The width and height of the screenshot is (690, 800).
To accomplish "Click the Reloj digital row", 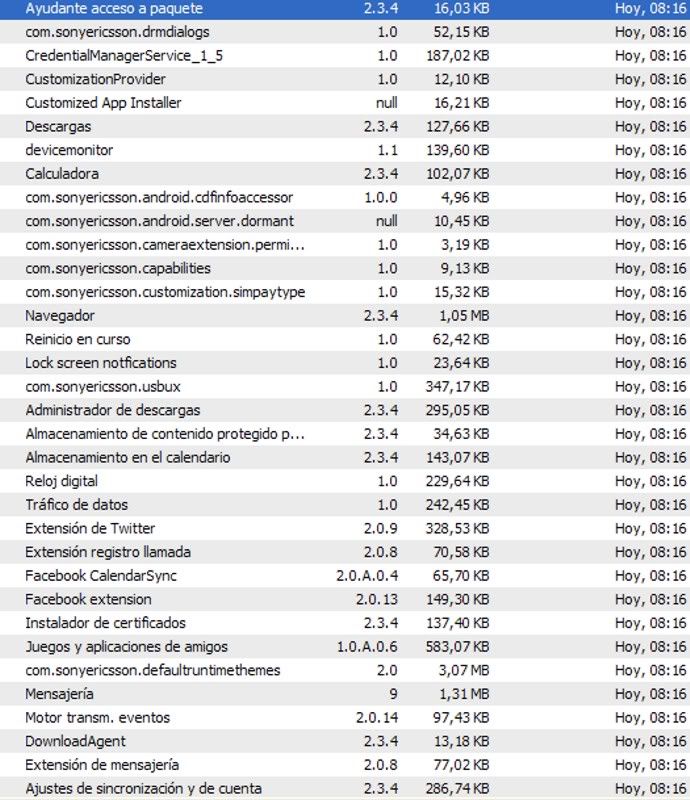I will [x=345, y=481].
